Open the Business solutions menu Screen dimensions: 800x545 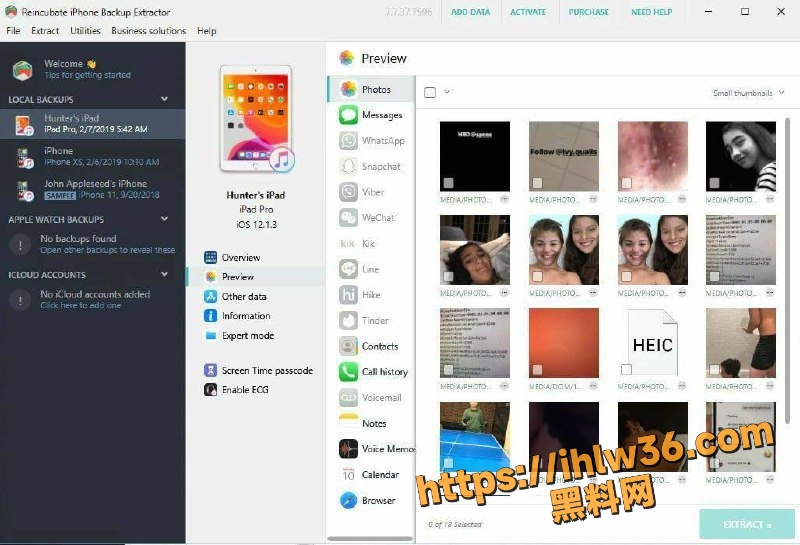point(148,31)
